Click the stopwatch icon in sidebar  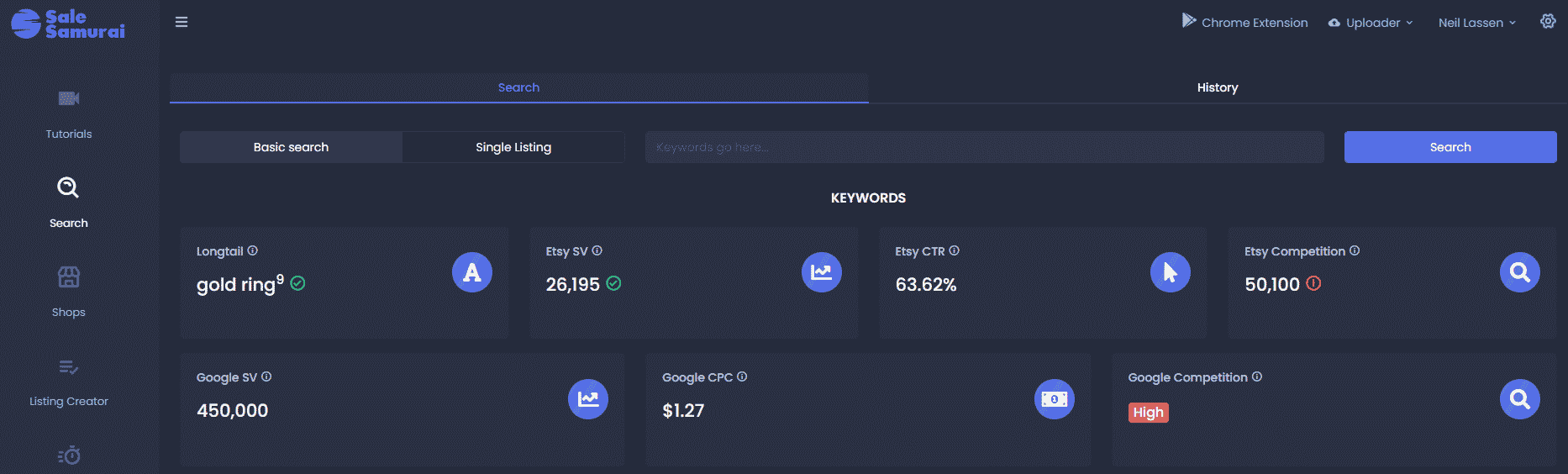tap(69, 456)
